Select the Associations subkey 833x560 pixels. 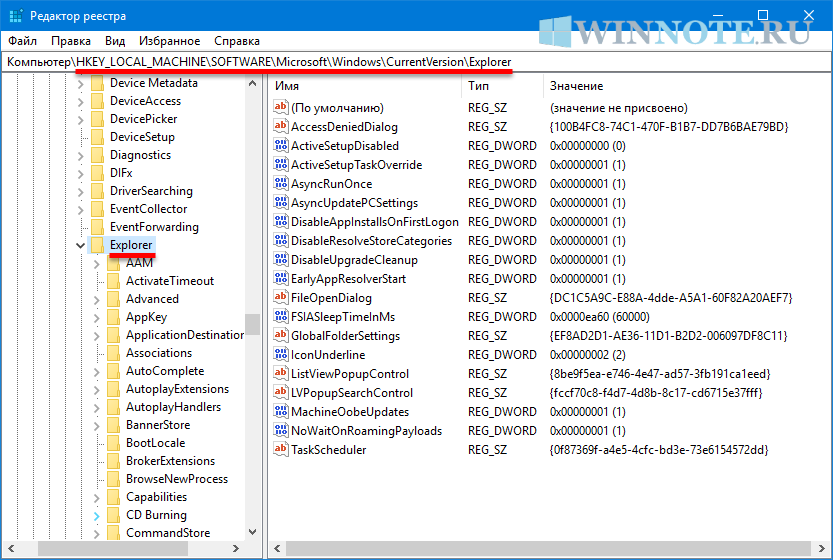click(159, 353)
